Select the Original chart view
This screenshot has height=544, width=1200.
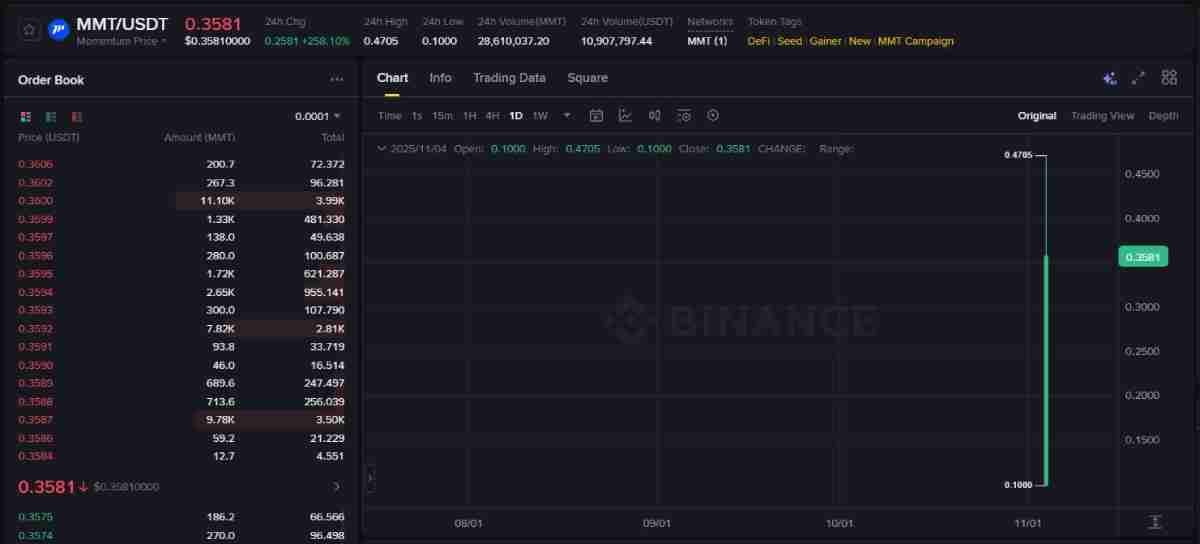[x=1037, y=116]
